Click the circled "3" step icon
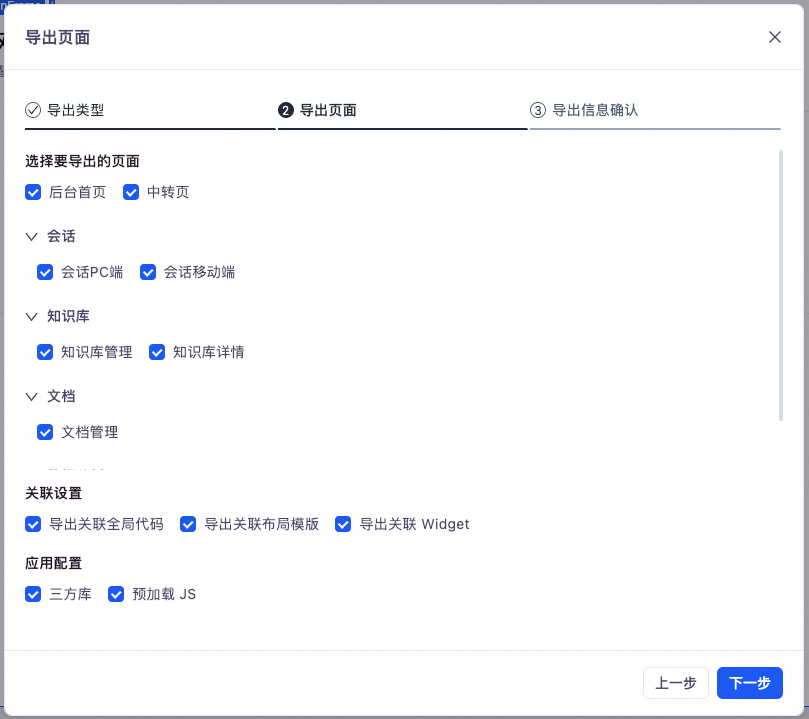The width and height of the screenshot is (809, 719). point(540,110)
